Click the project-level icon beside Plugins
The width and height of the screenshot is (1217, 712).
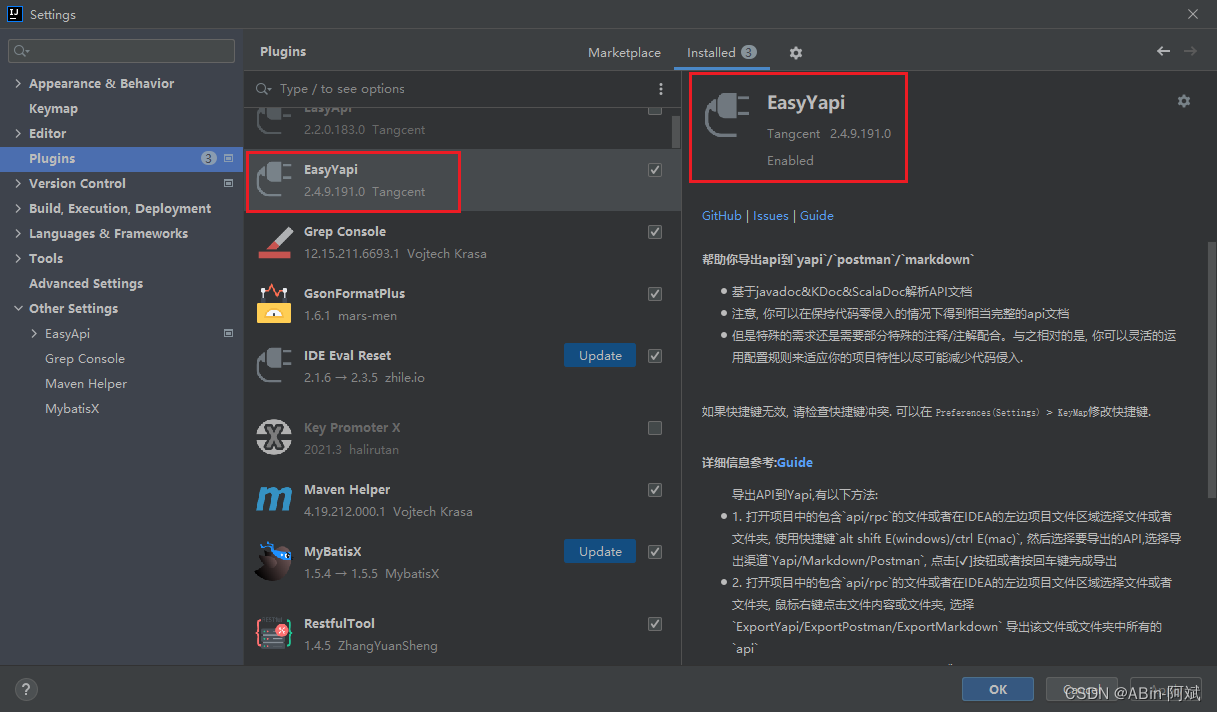tap(228, 158)
